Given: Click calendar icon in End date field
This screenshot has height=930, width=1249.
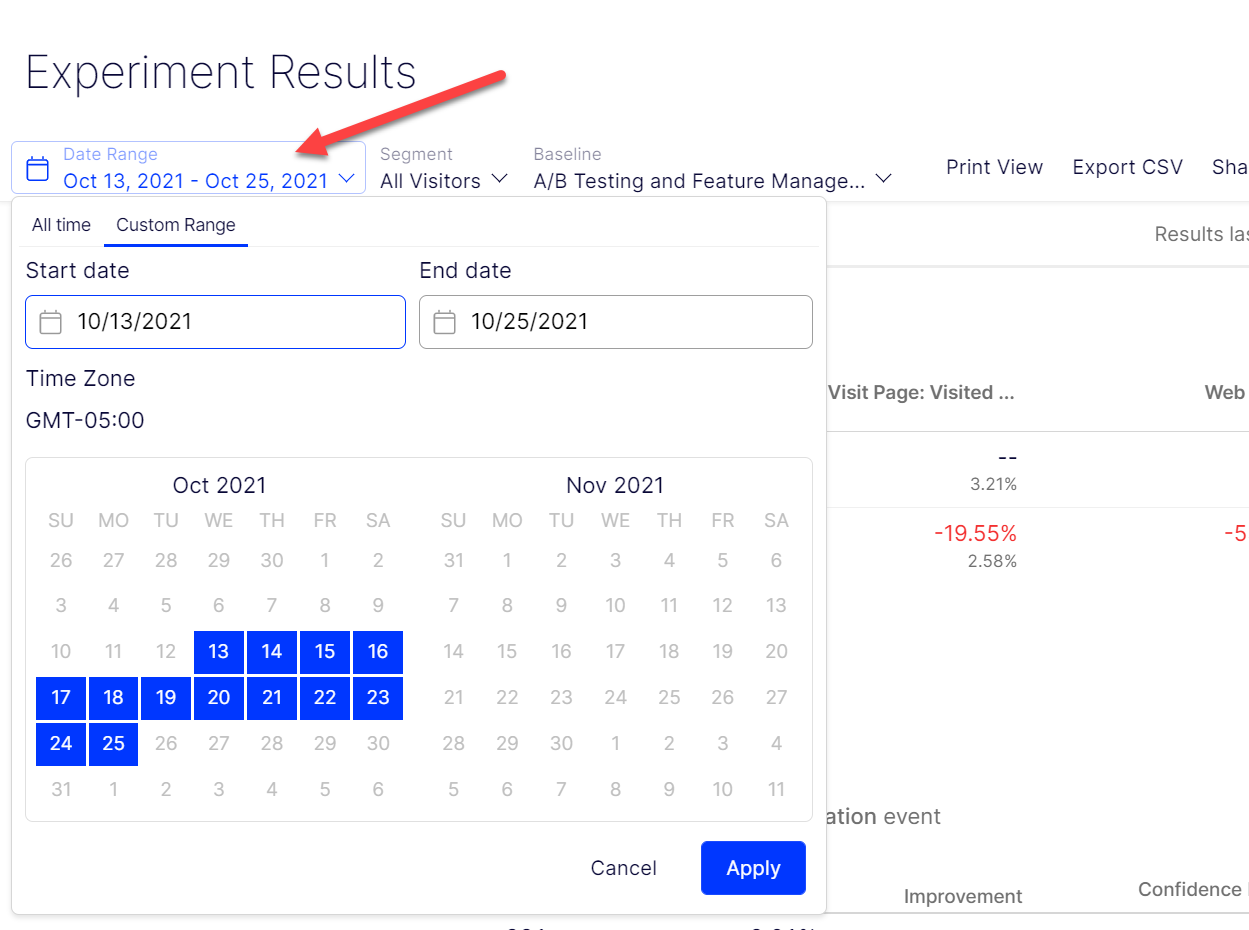Looking at the screenshot, I should pos(444,322).
